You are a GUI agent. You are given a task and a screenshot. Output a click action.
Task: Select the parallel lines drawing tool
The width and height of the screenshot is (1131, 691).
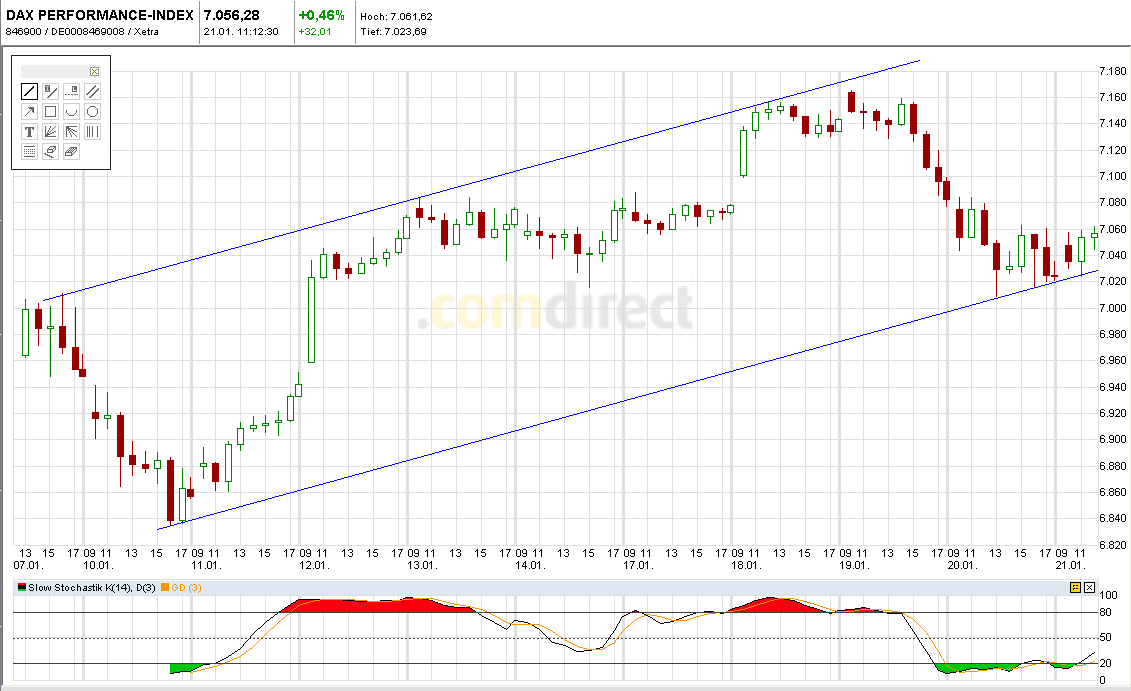coord(91,91)
